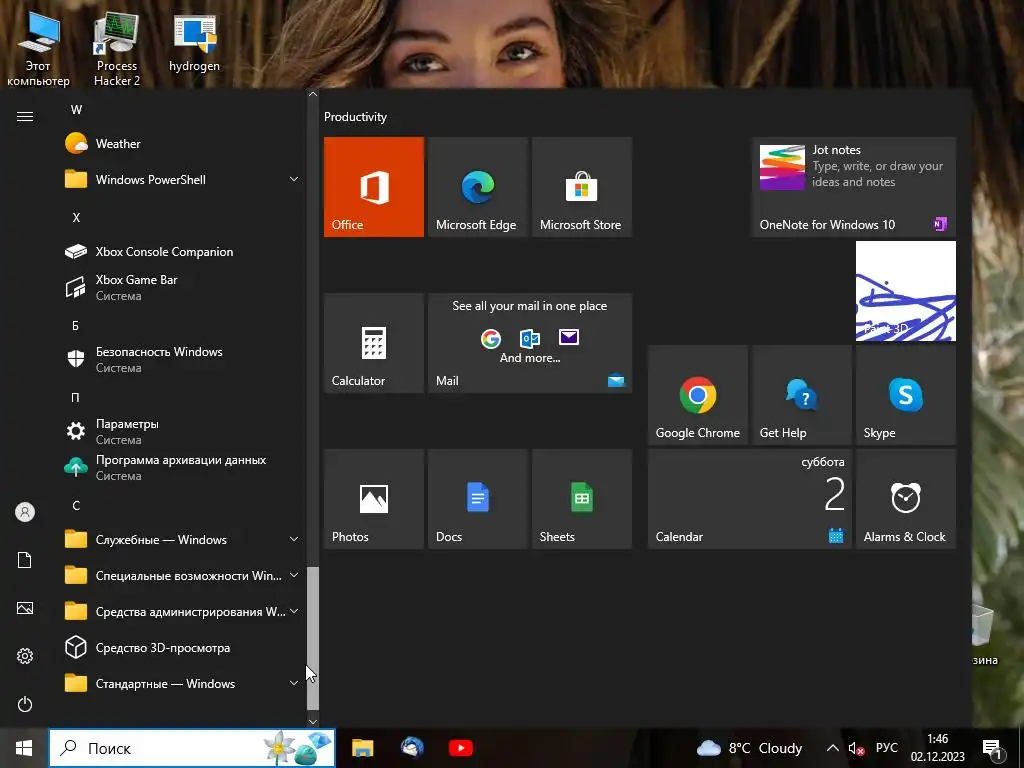Open the Office tile
Screen dimensions: 1024x768
coord(374,187)
